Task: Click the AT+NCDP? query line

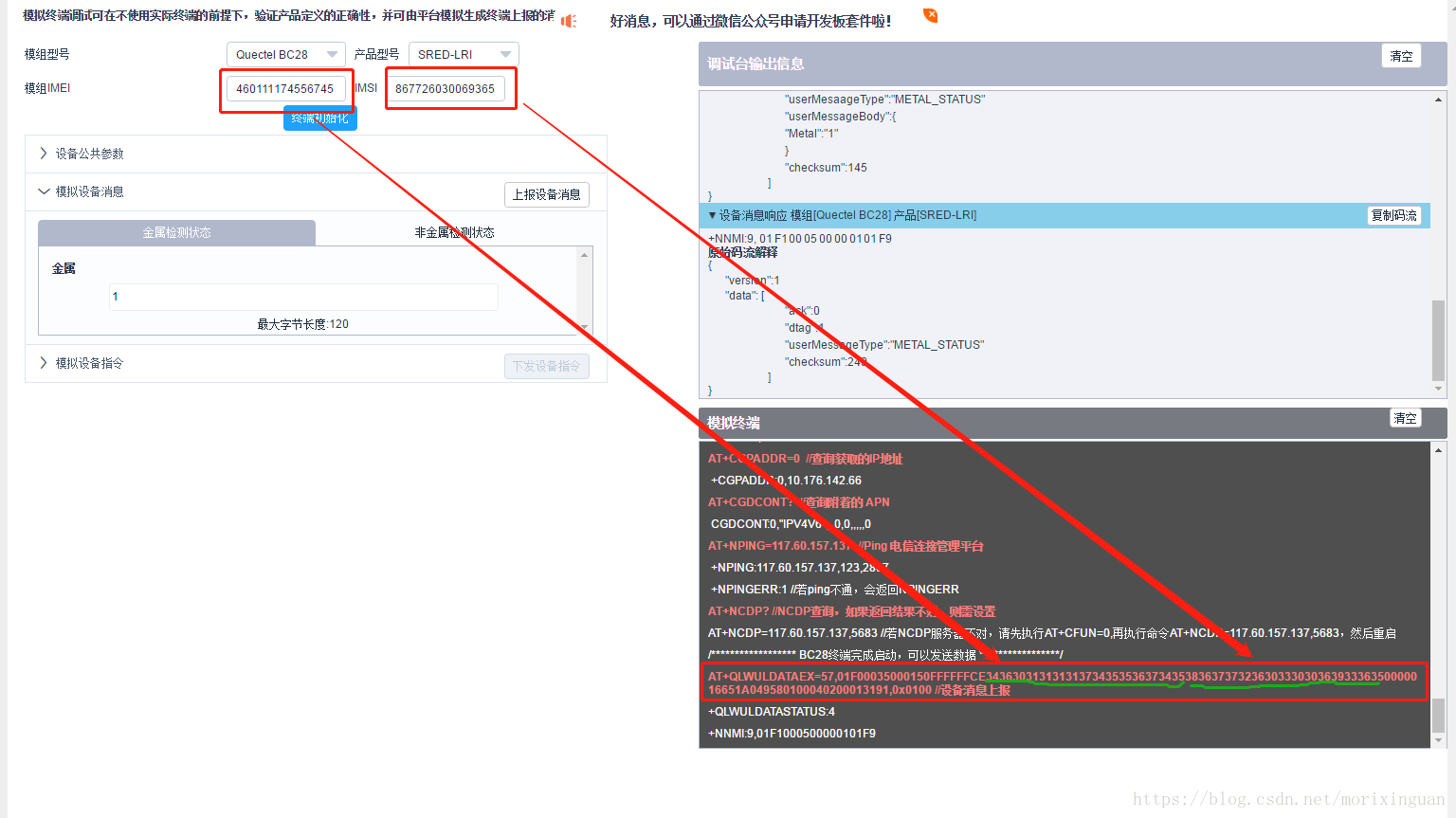Action: tap(851, 611)
